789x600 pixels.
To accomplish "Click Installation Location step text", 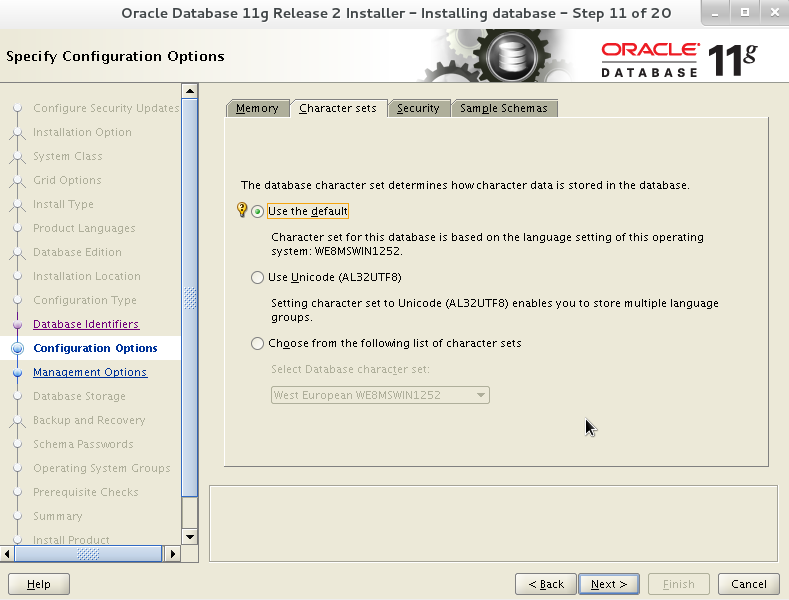I will [x=87, y=276].
